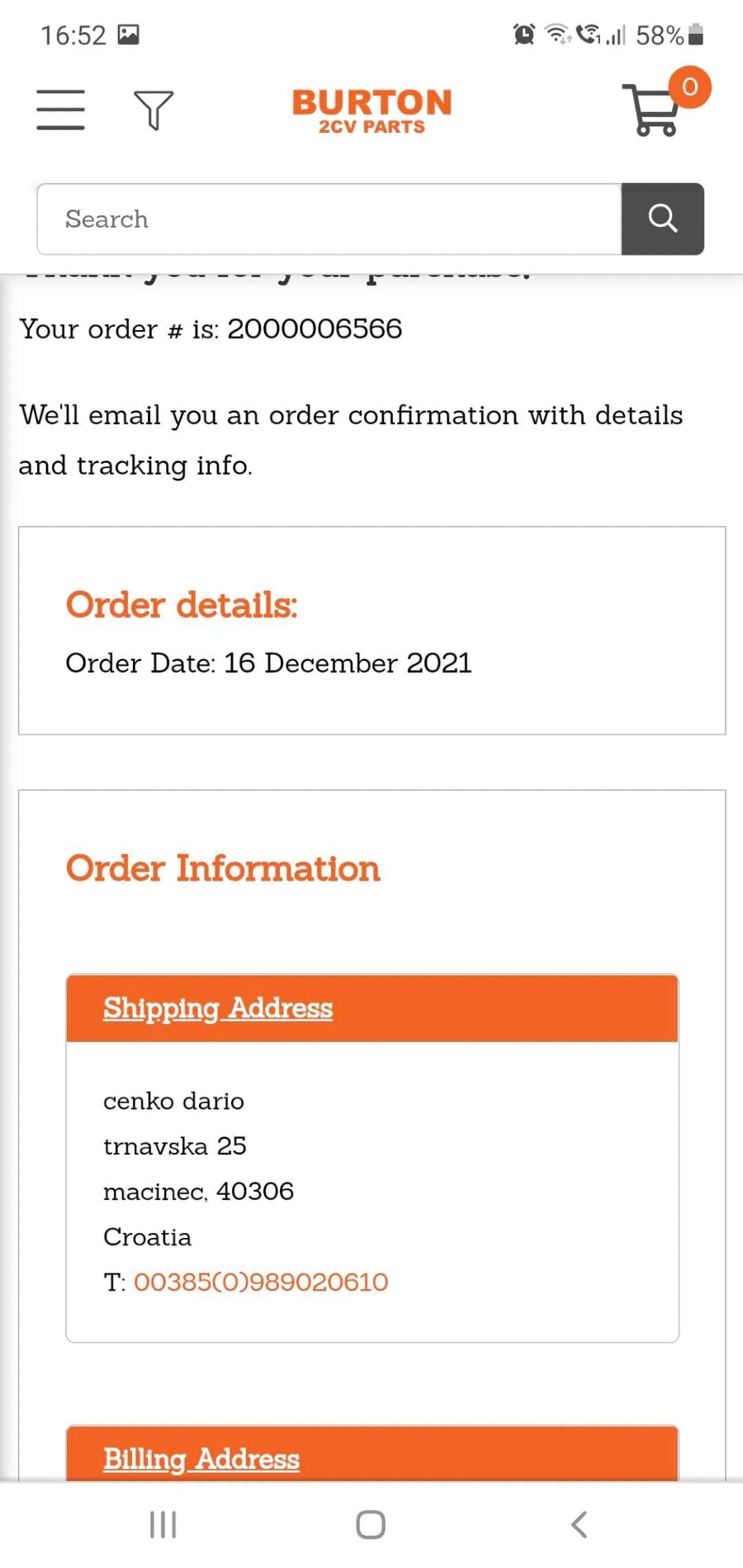The height and width of the screenshot is (1568, 743).
Task: Open the Billing Address link
Action: click(201, 1459)
